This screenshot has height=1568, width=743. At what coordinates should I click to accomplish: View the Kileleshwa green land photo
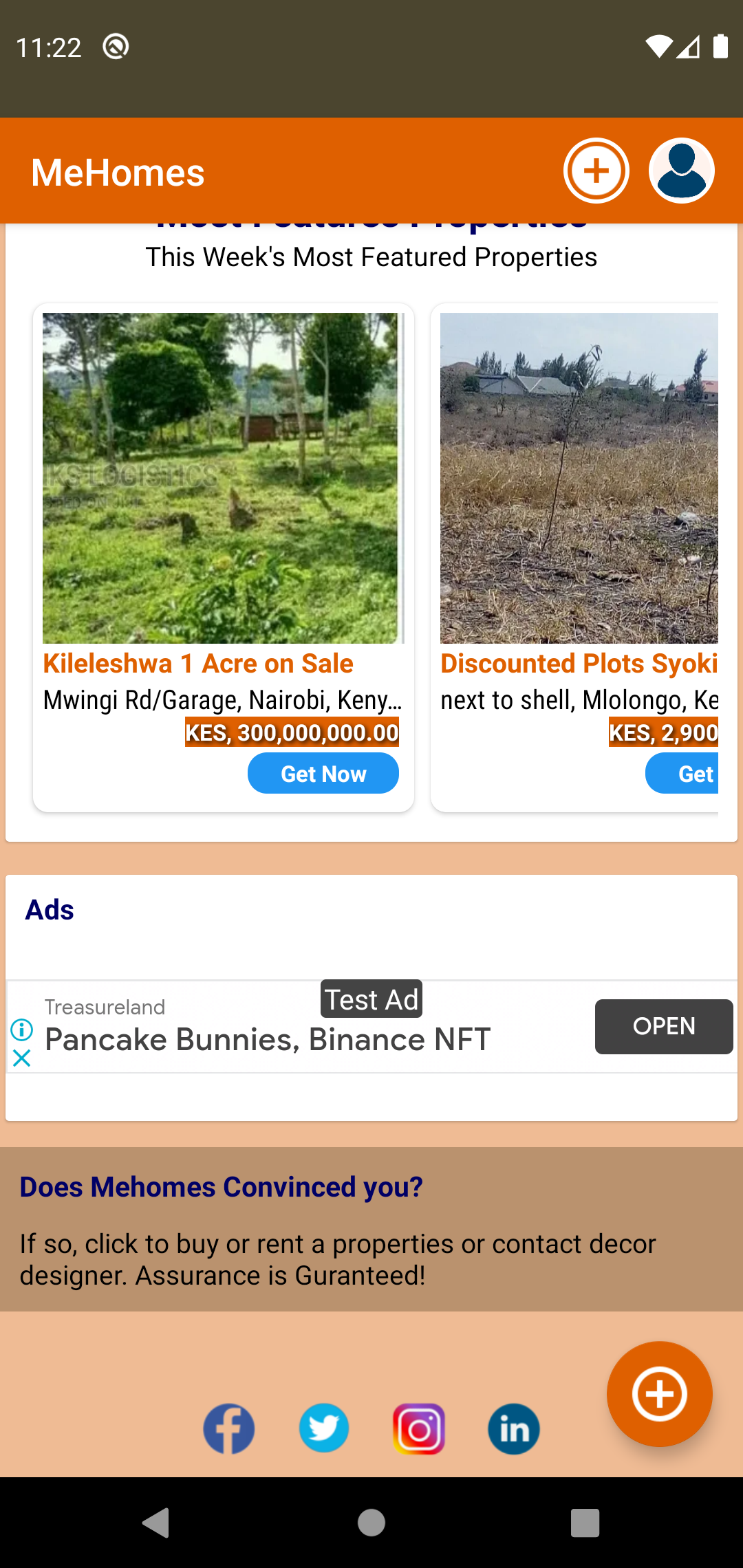click(220, 478)
